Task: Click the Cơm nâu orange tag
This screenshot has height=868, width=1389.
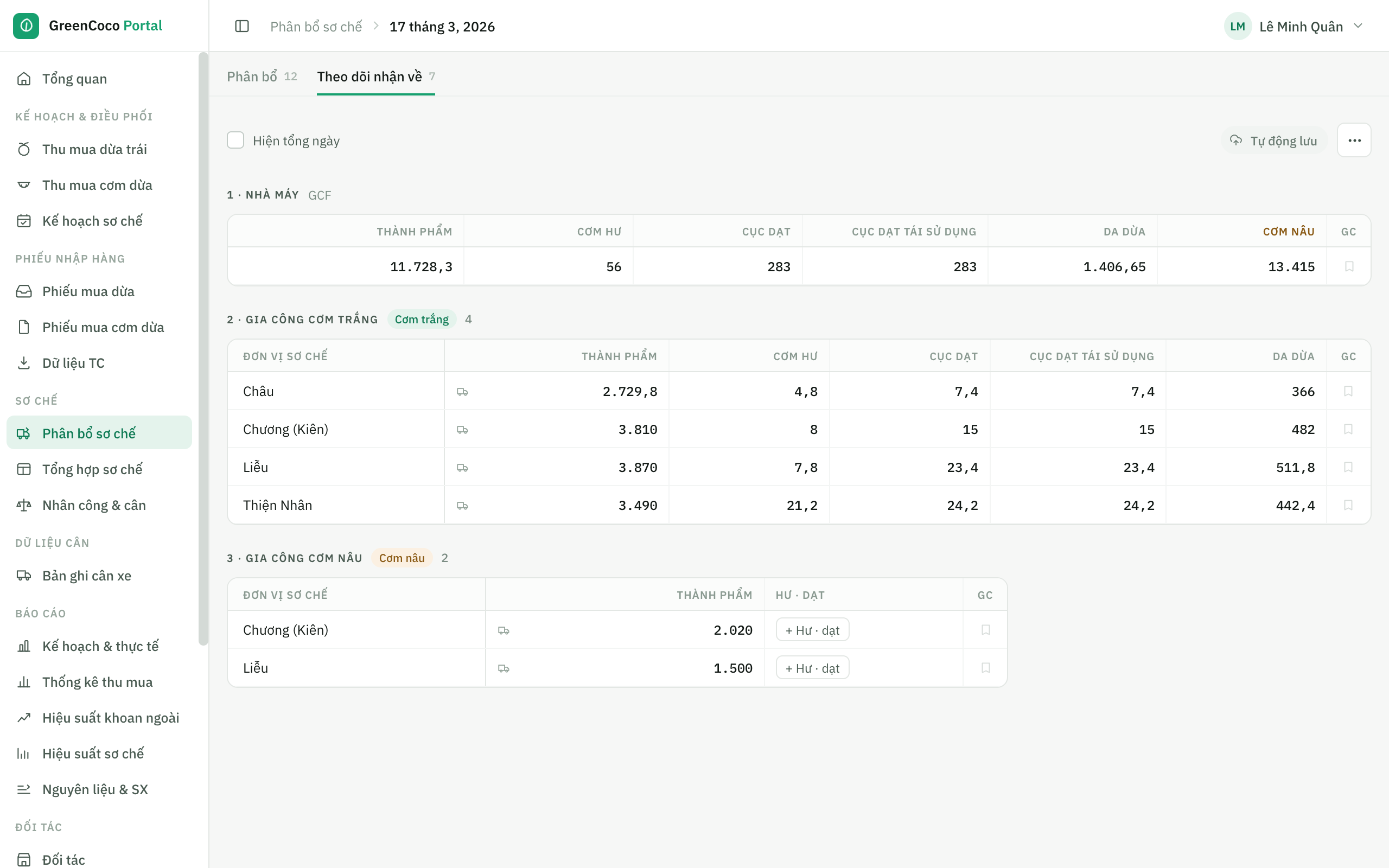Action: (x=401, y=558)
